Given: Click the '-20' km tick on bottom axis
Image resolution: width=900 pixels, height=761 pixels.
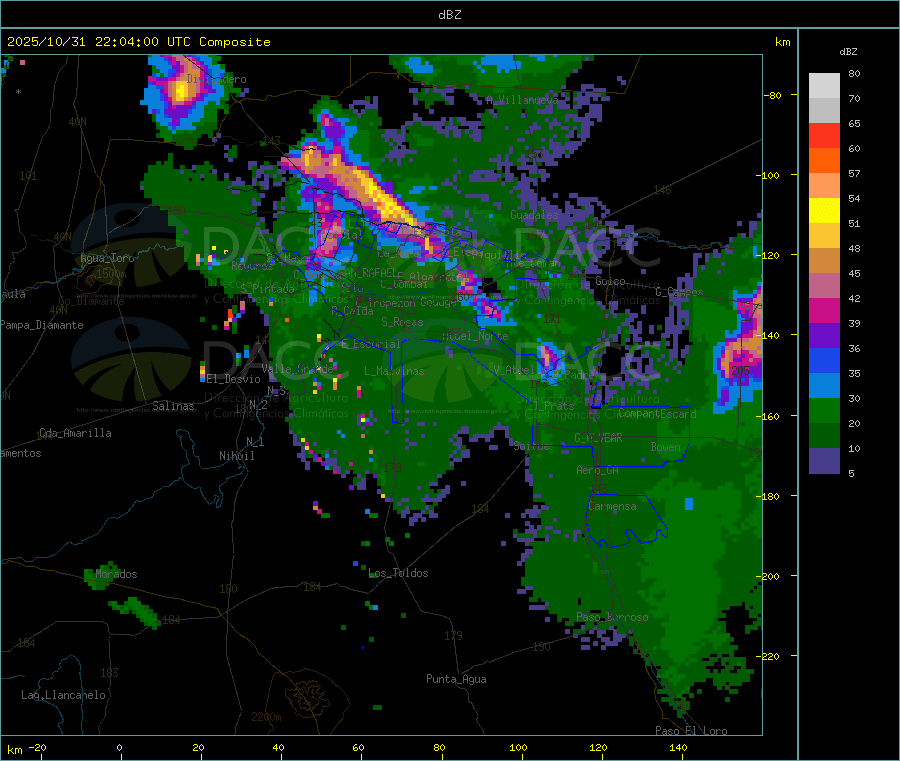Looking at the screenshot, I should click(x=37, y=747).
